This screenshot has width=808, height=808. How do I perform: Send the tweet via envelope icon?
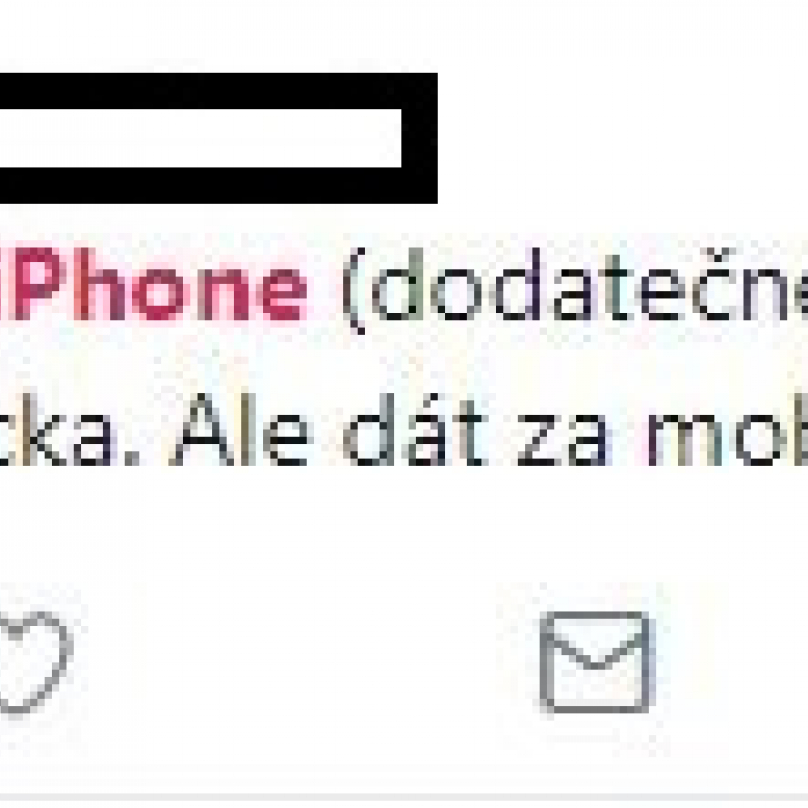tap(597, 662)
